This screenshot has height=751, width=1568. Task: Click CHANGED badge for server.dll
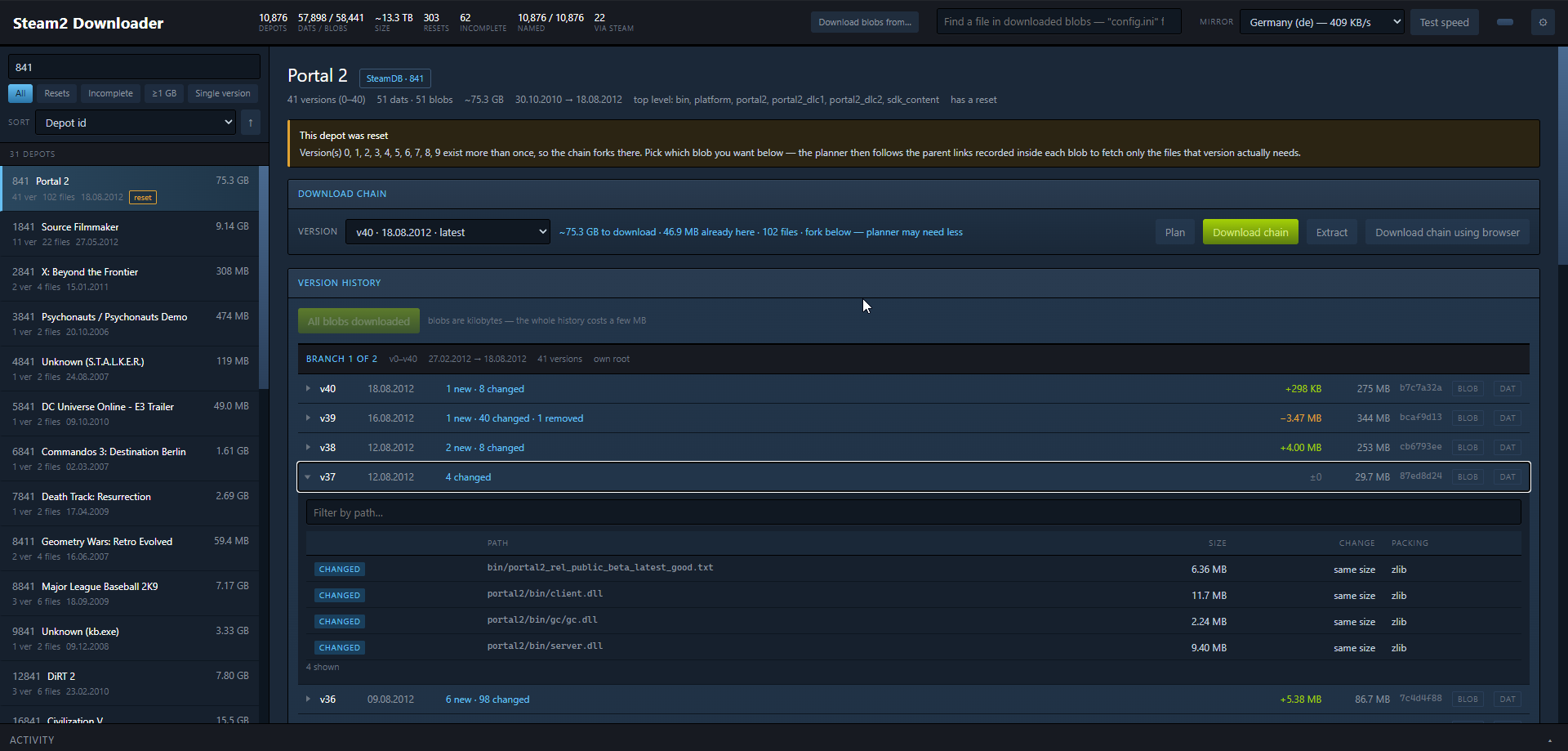tap(340, 648)
